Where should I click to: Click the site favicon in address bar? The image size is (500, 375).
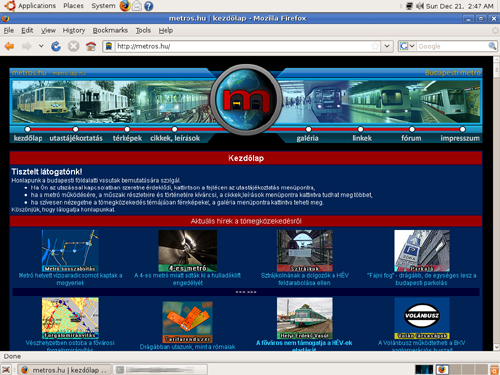(109, 46)
